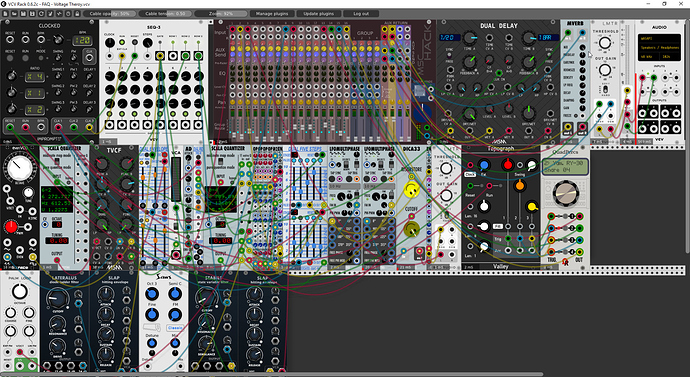Viewport: 690px width, 377px height.
Task: Click Dual Delay CLK IN jack
Action: pos(499,73)
